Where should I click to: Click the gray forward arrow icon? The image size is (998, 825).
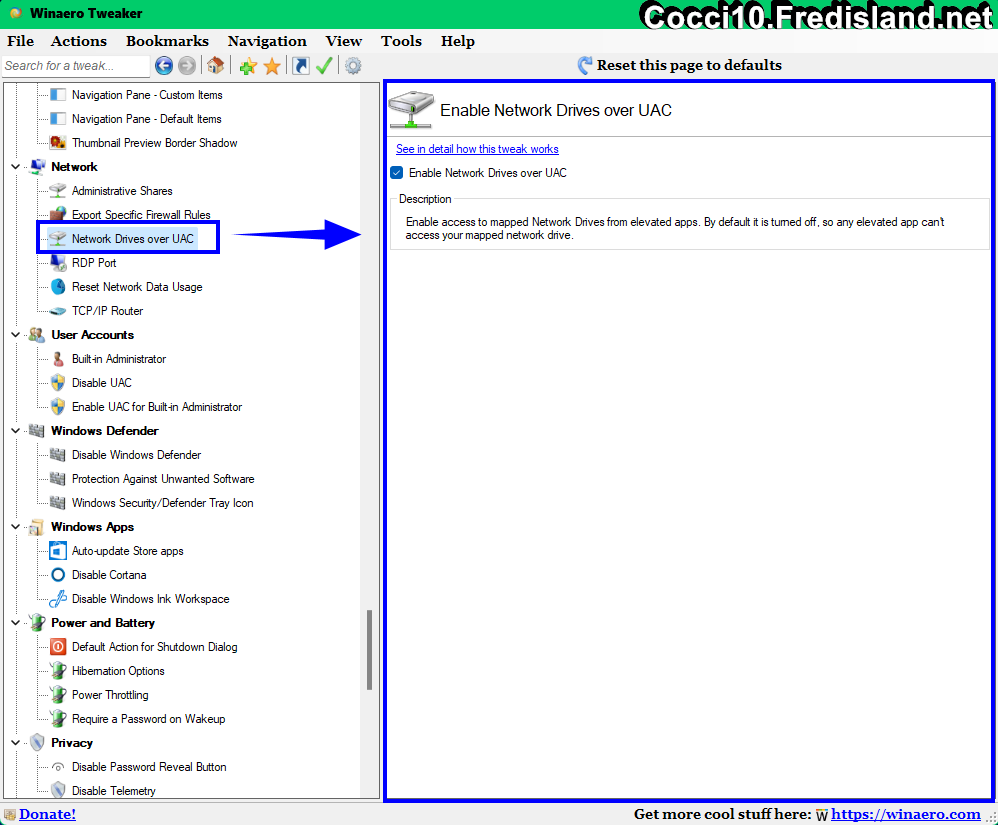point(186,66)
